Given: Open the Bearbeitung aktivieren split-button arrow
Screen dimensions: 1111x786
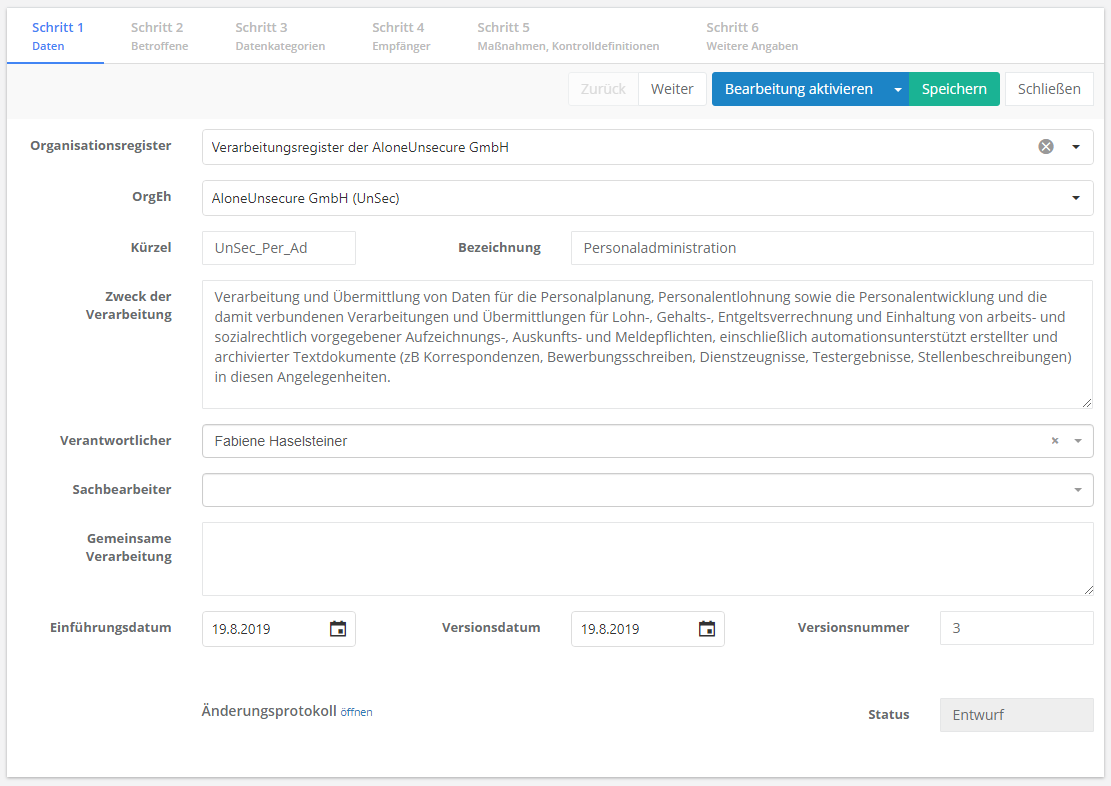Looking at the screenshot, I should click(x=897, y=89).
